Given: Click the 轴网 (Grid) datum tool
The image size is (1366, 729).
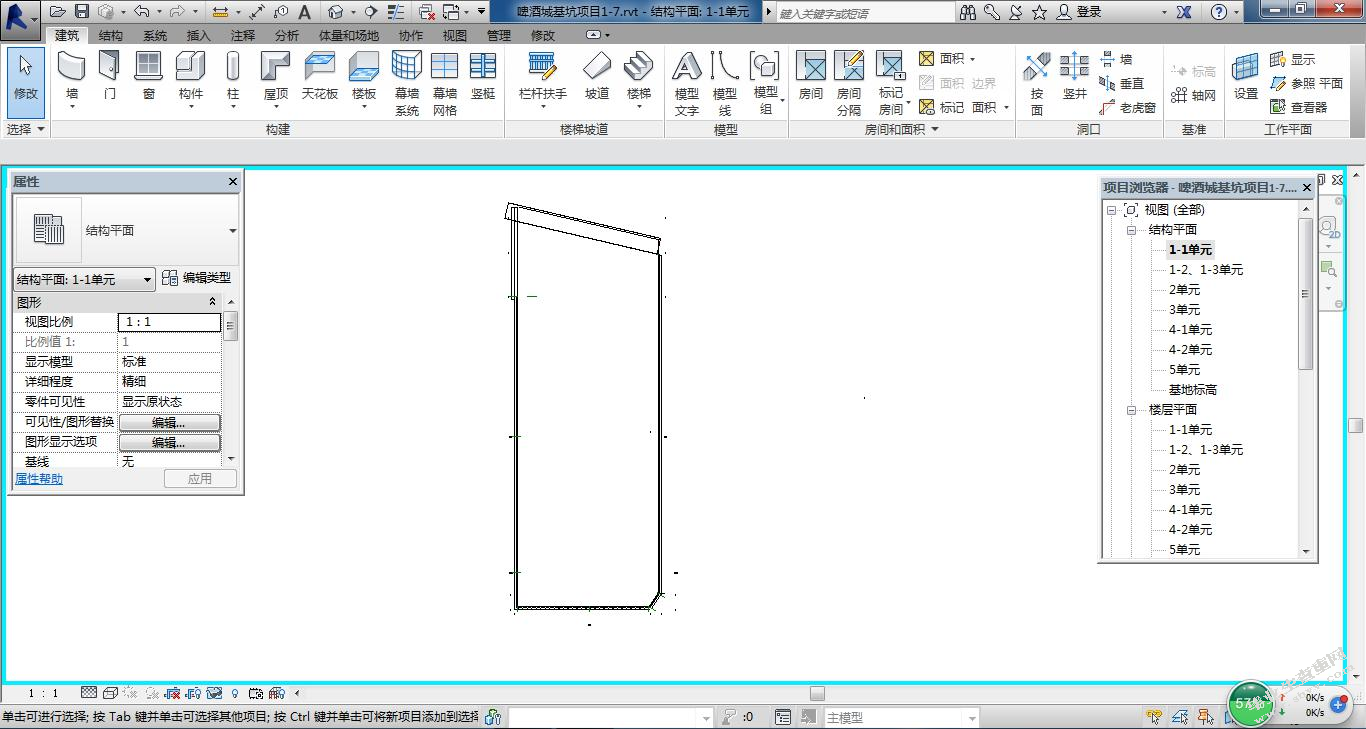Looking at the screenshot, I should coord(1194,95).
